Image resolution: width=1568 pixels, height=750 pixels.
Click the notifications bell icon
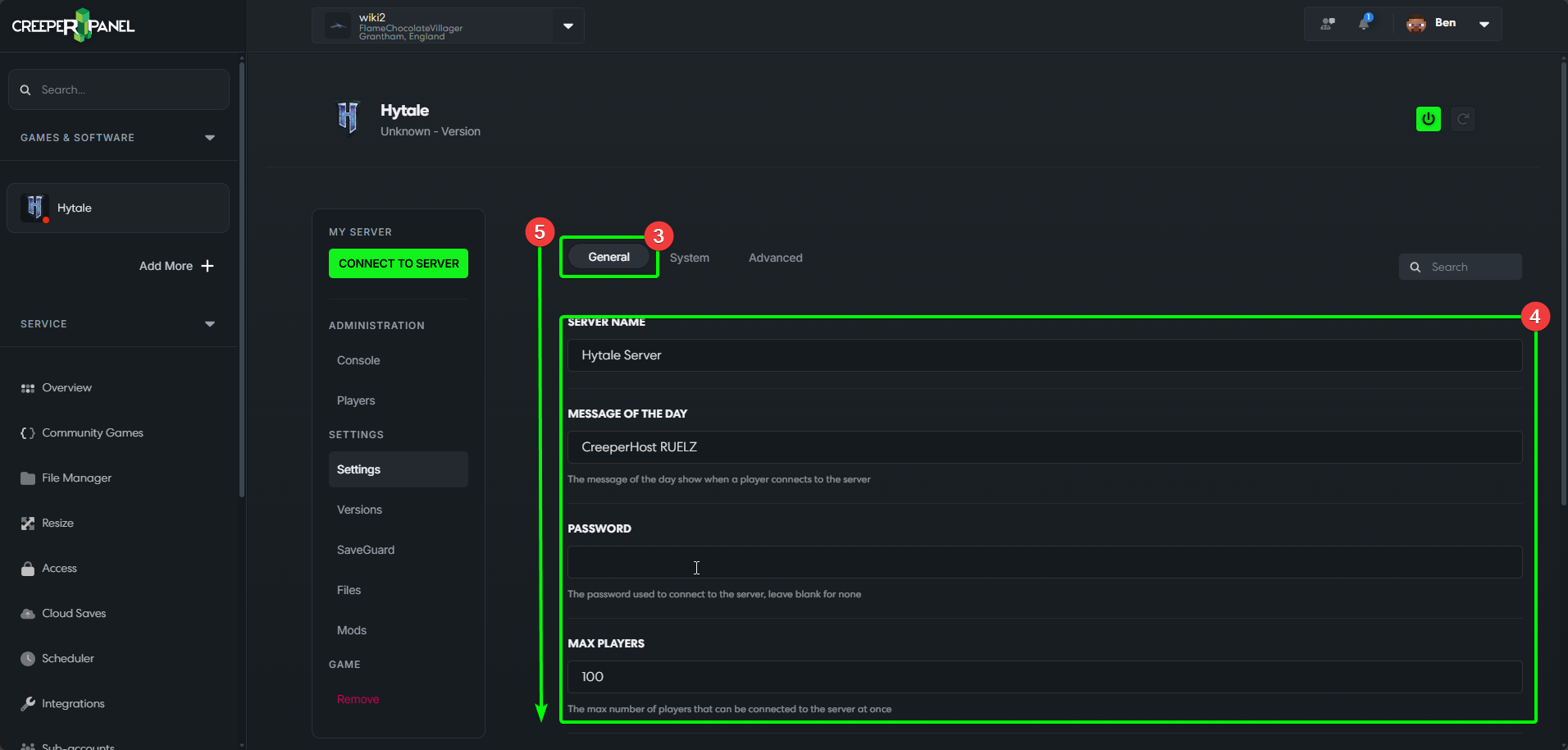pos(1365,23)
